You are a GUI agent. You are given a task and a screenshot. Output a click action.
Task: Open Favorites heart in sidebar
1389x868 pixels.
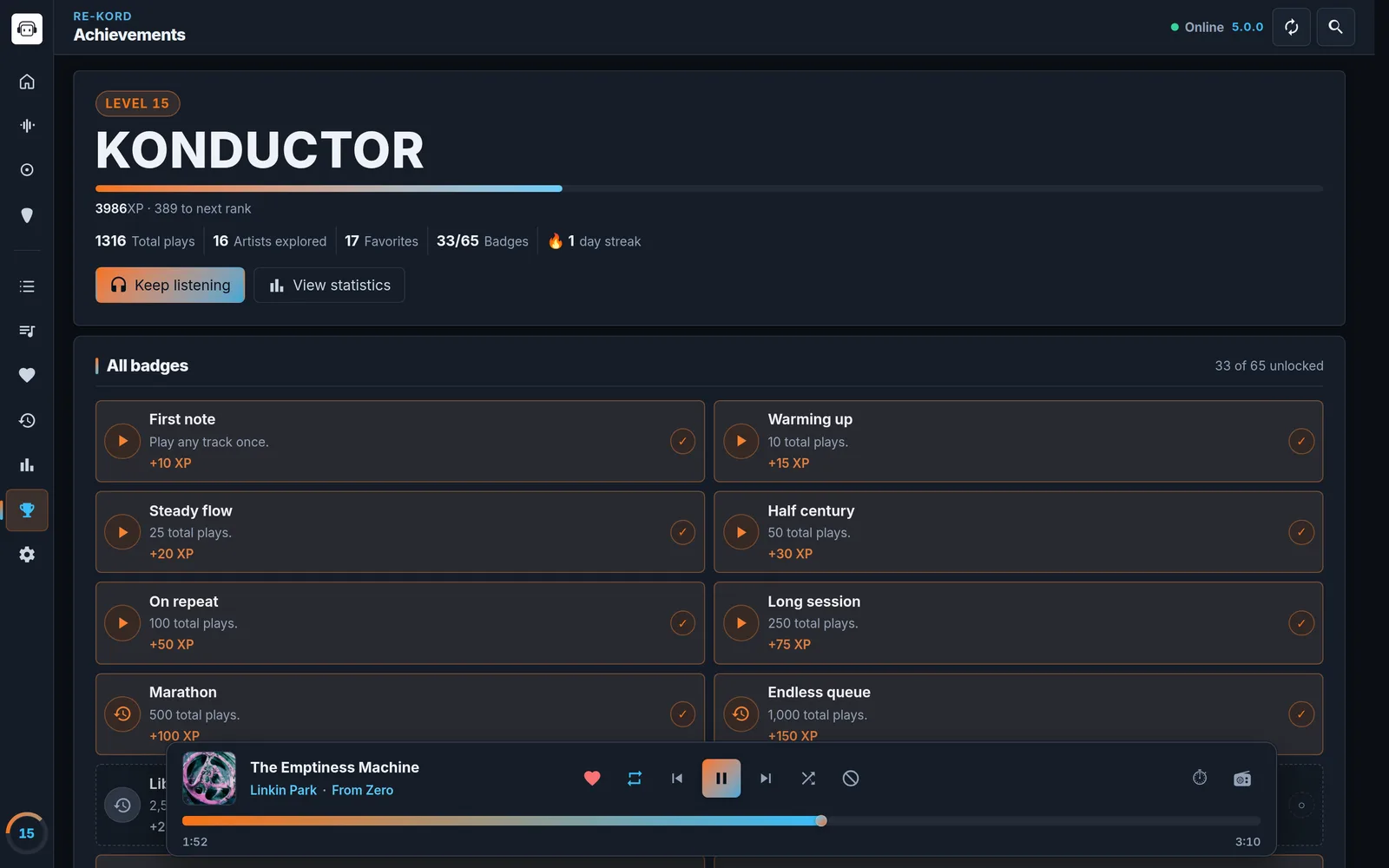pyautogui.click(x=27, y=375)
